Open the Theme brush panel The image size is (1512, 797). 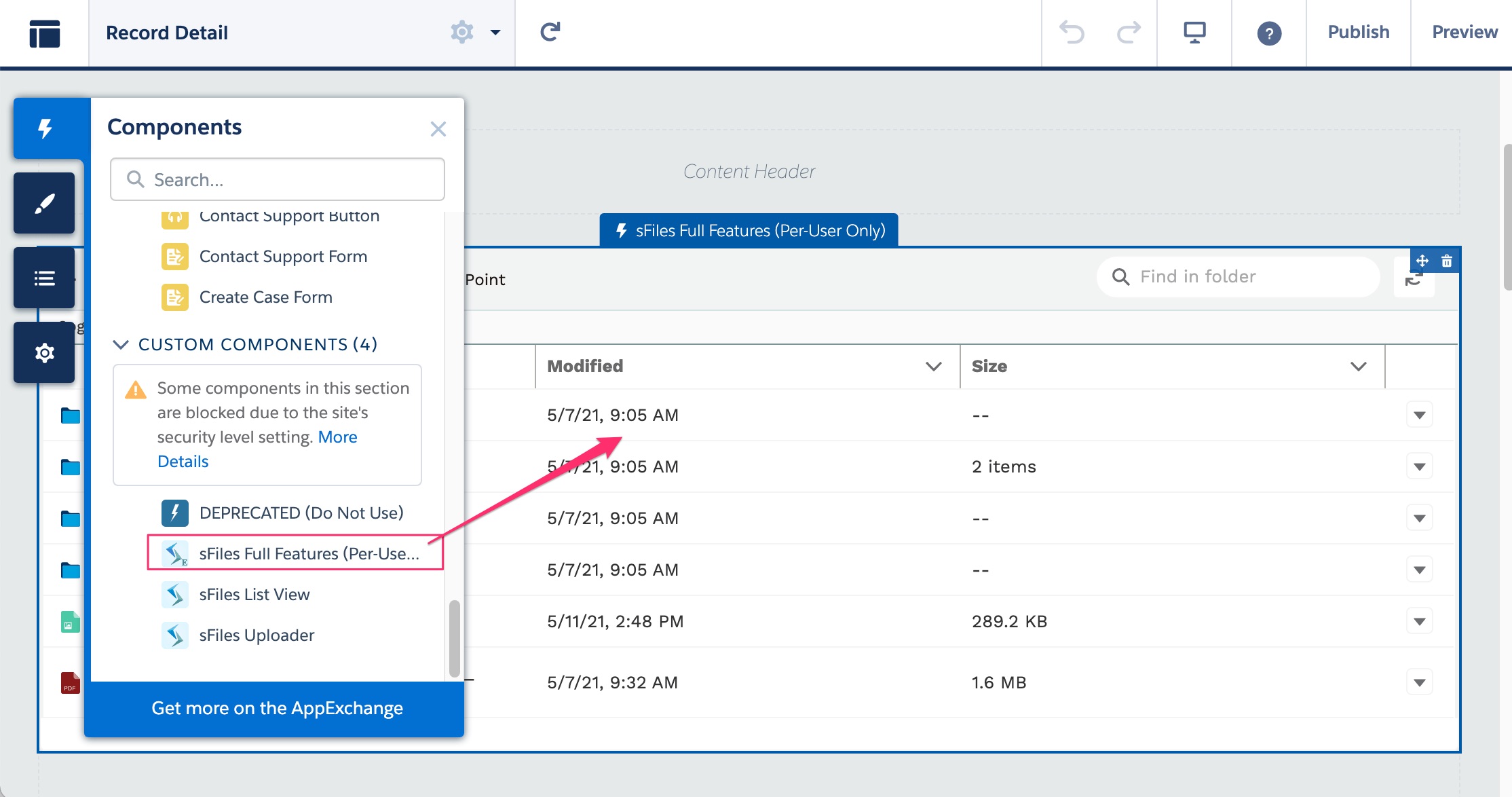44,203
